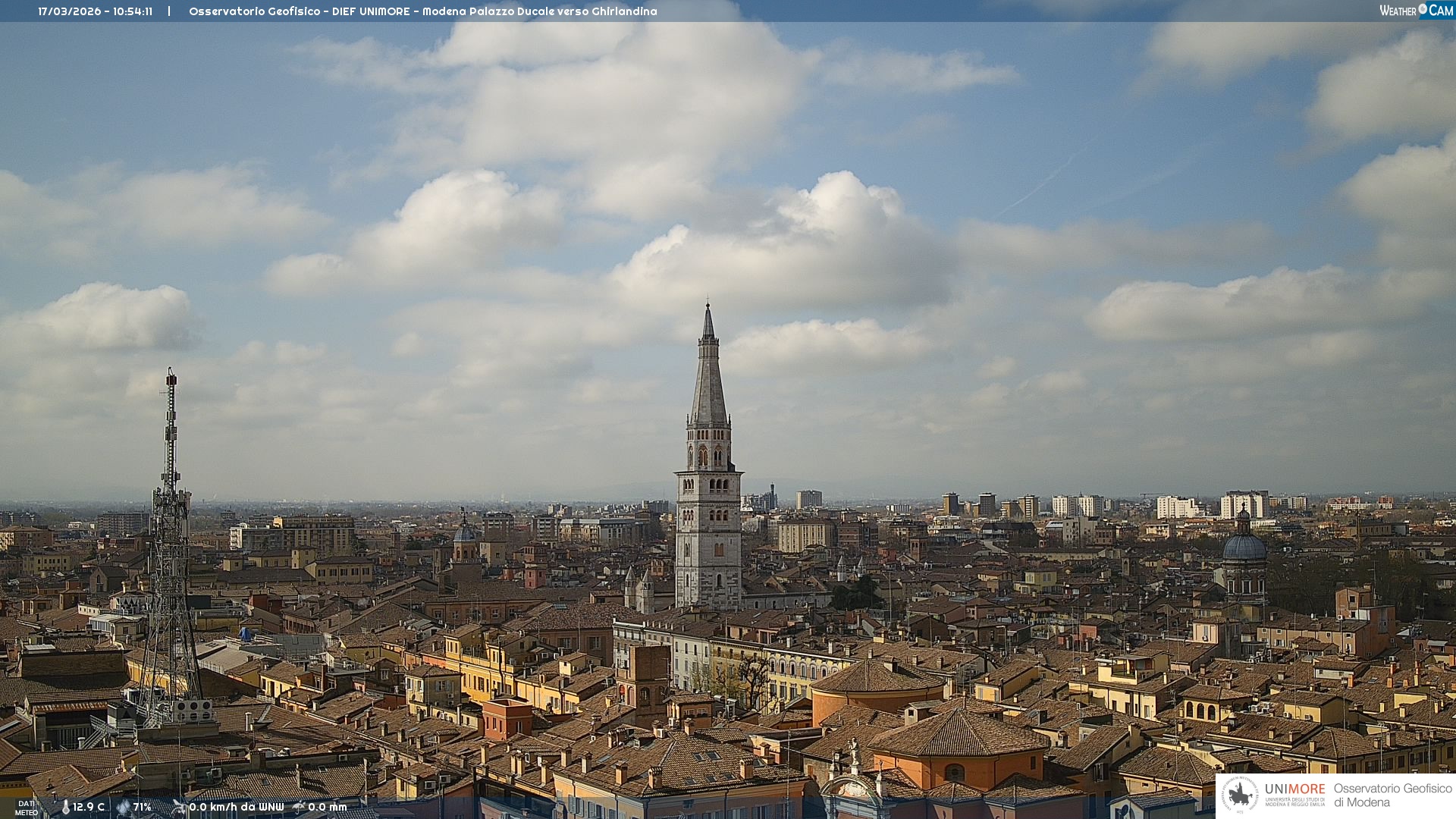Click the DATI METEO label
This screenshot has width=1456, height=819.
tap(27, 808)
